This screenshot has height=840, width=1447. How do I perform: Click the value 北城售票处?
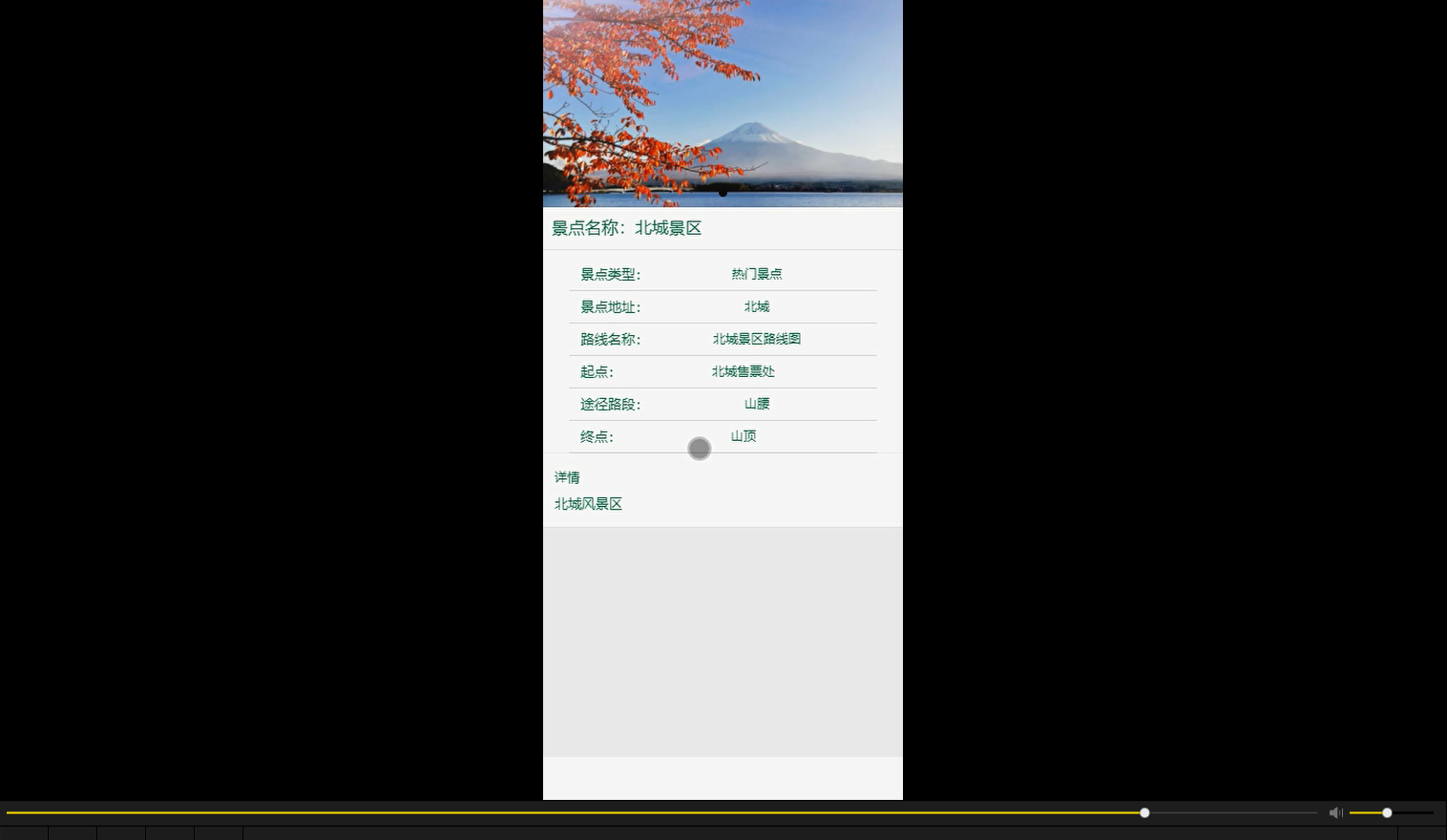click(744, 371)
